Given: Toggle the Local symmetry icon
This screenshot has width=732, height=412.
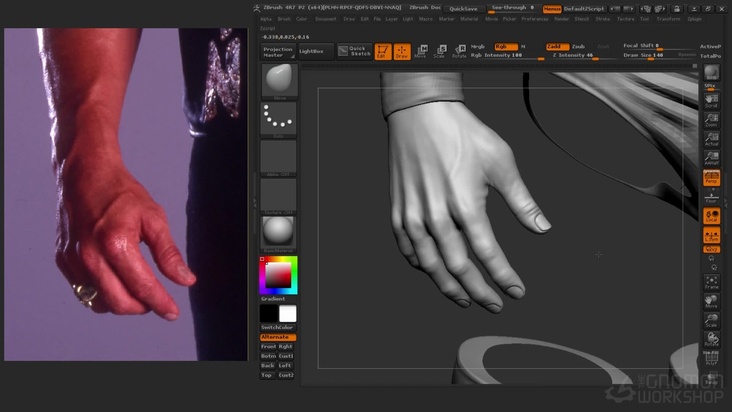Looking at the screenshot, I should 711,216.
